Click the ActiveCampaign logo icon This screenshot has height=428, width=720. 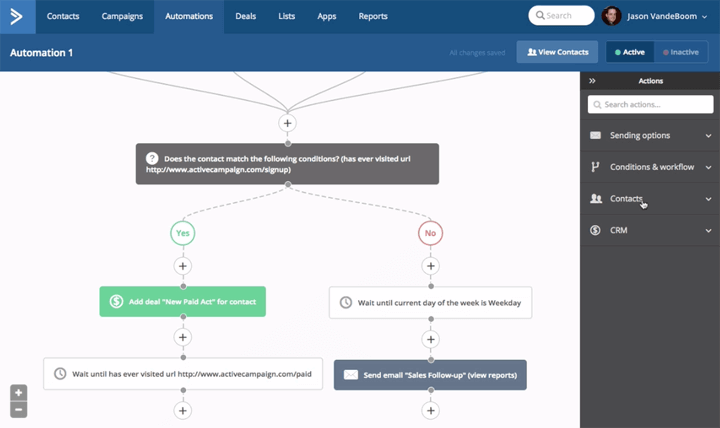click(x=17, y=16)
